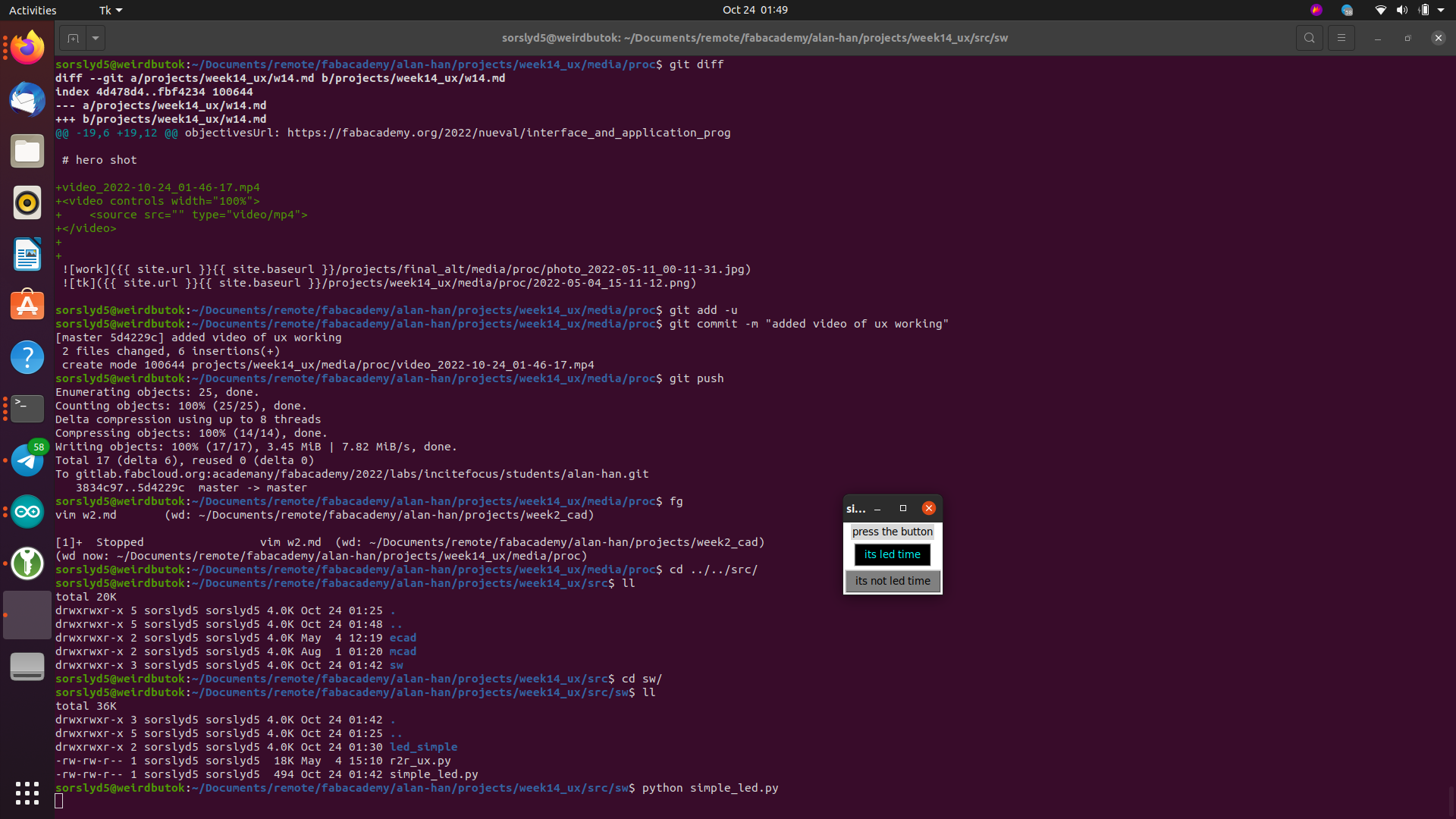Click 'git push' command text
The image size is (1456, 819).
696,378
